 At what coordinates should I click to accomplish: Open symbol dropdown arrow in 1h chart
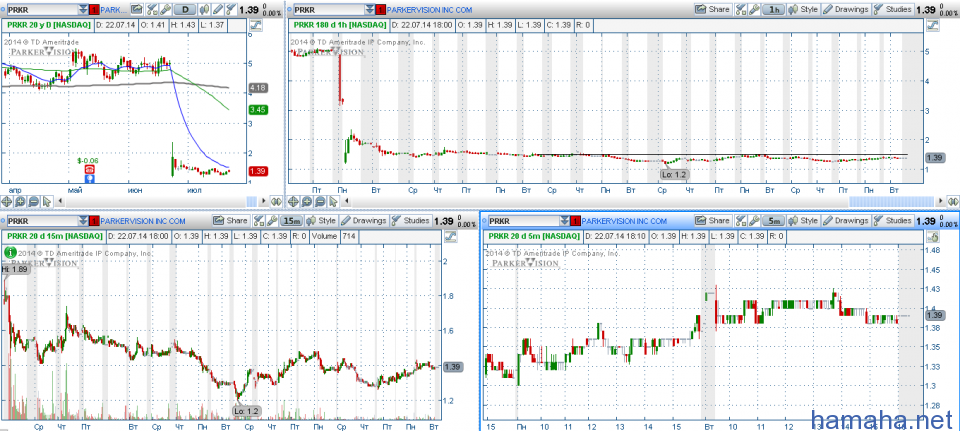(x=369, y=9)
